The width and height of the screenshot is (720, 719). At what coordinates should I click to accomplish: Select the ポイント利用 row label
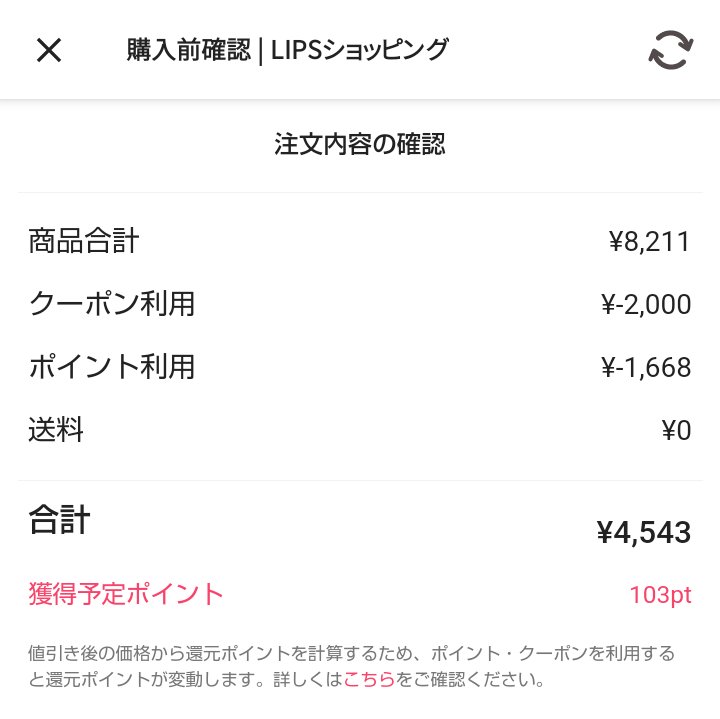click(x=111, y=367)
